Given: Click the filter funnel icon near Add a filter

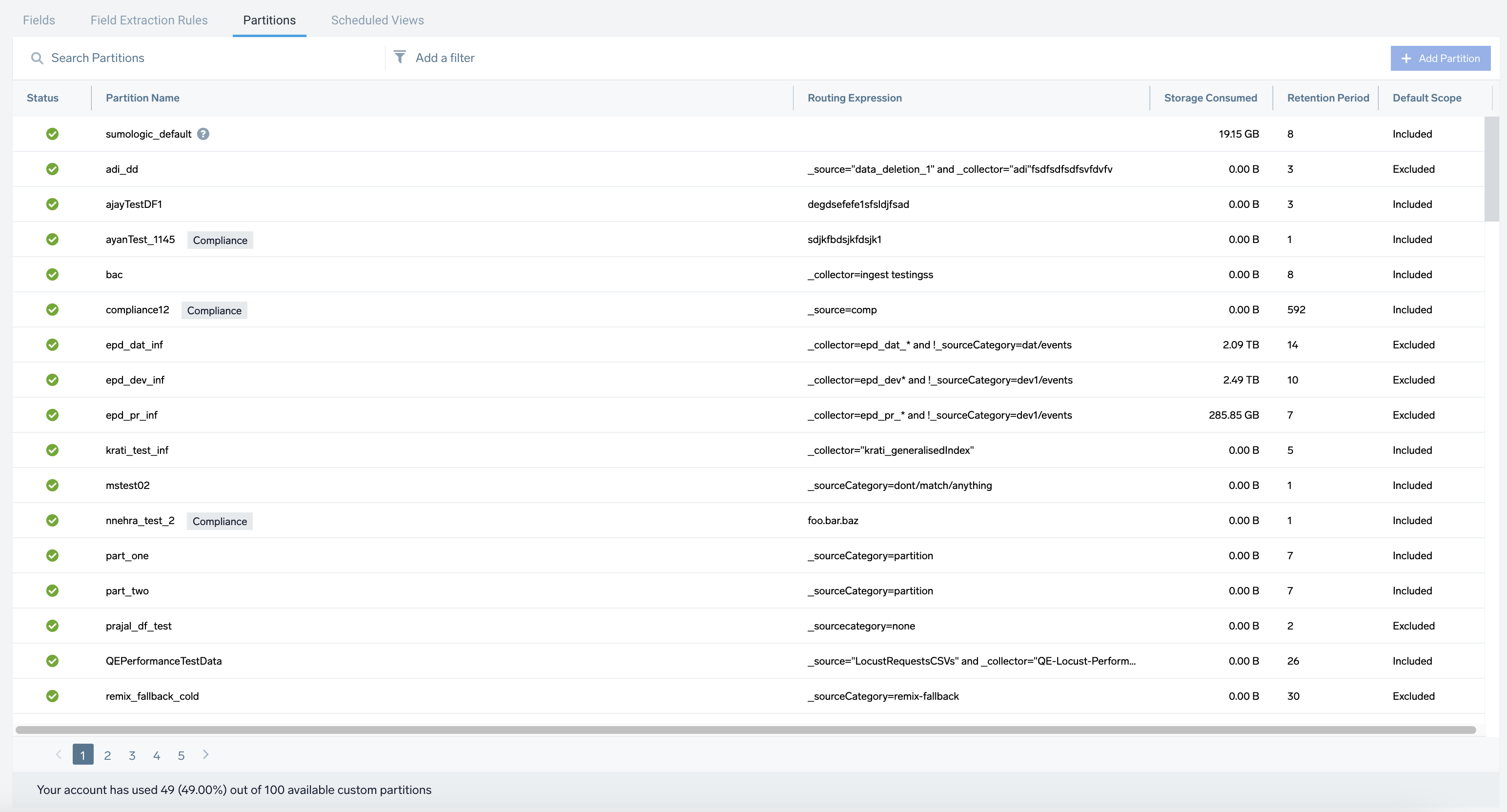Looking at the screenshot, I should click(400, 57).
